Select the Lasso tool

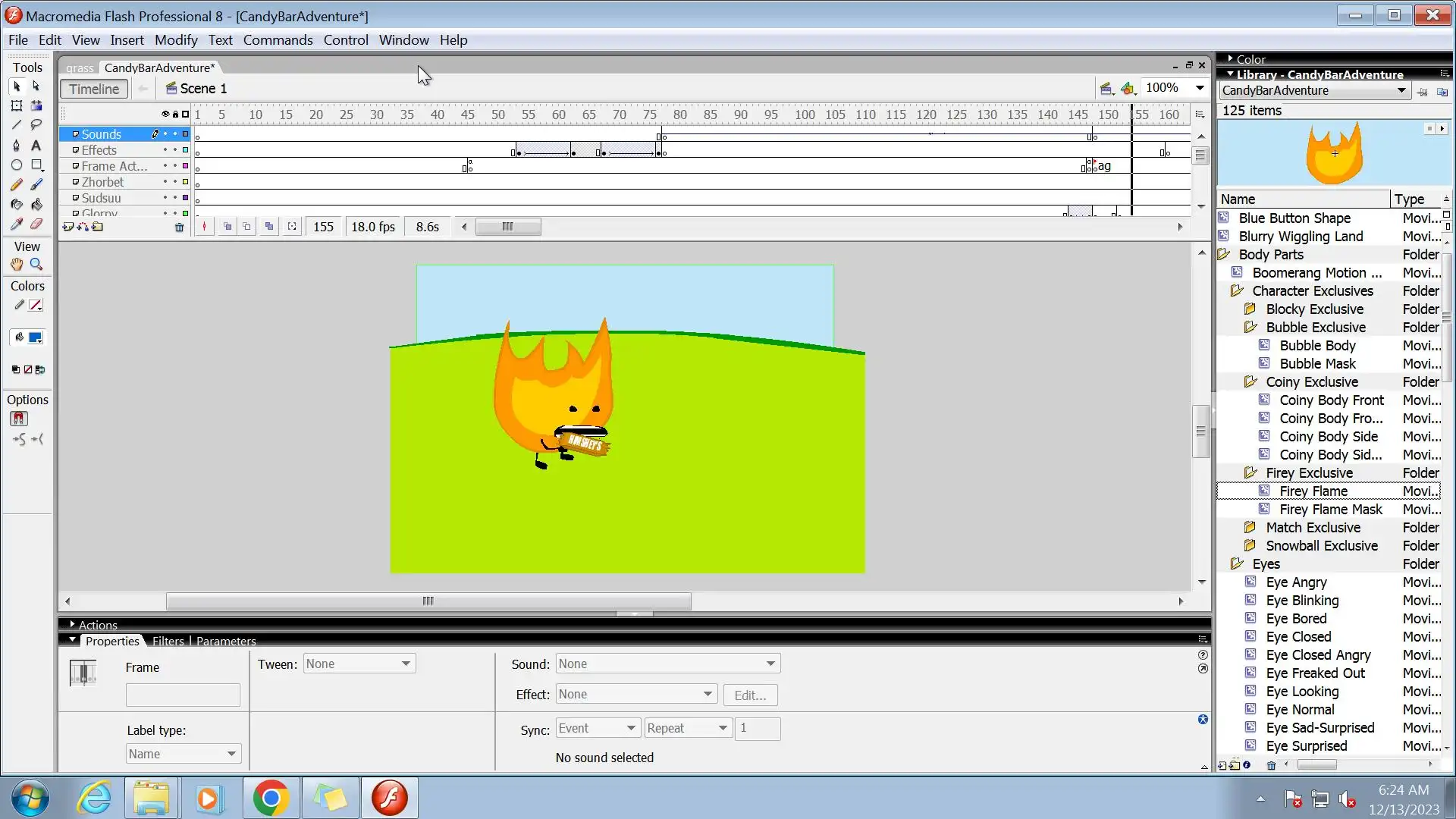tap(36, 125)
